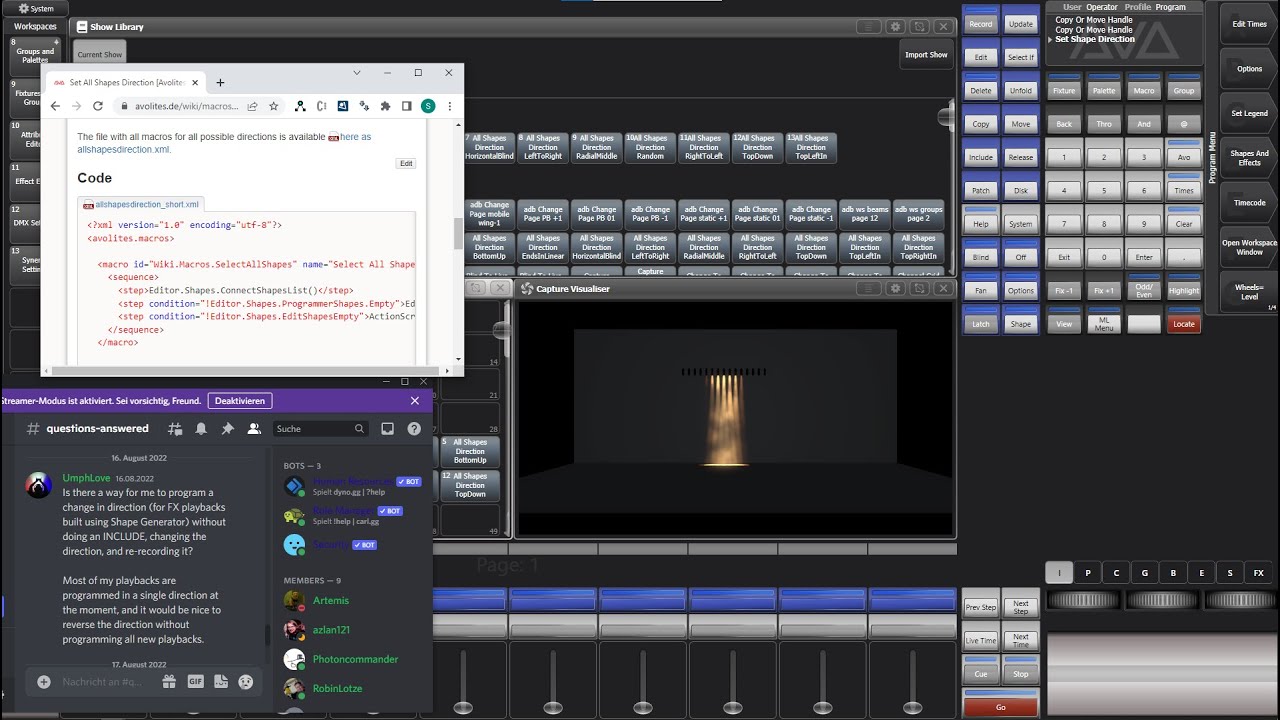Viewport: 1280px width, 720px height.
Task: Click the share icon in Chrome's address bar
Action: tap(253, 106)
